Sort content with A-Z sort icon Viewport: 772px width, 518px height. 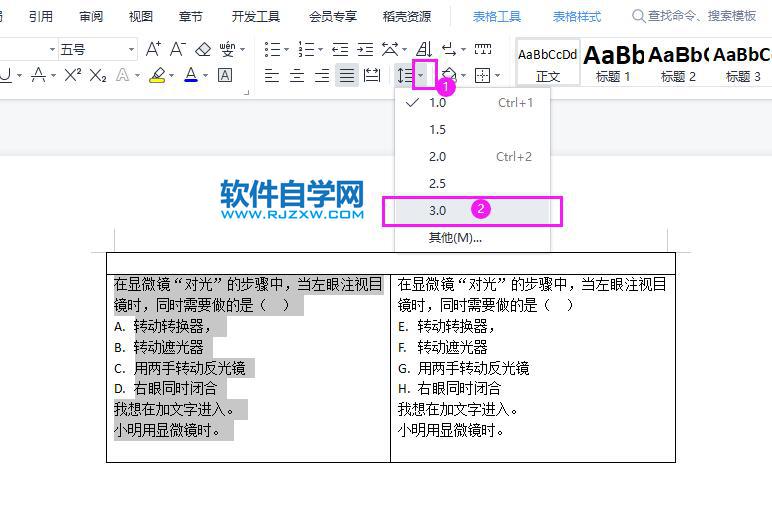424,49
